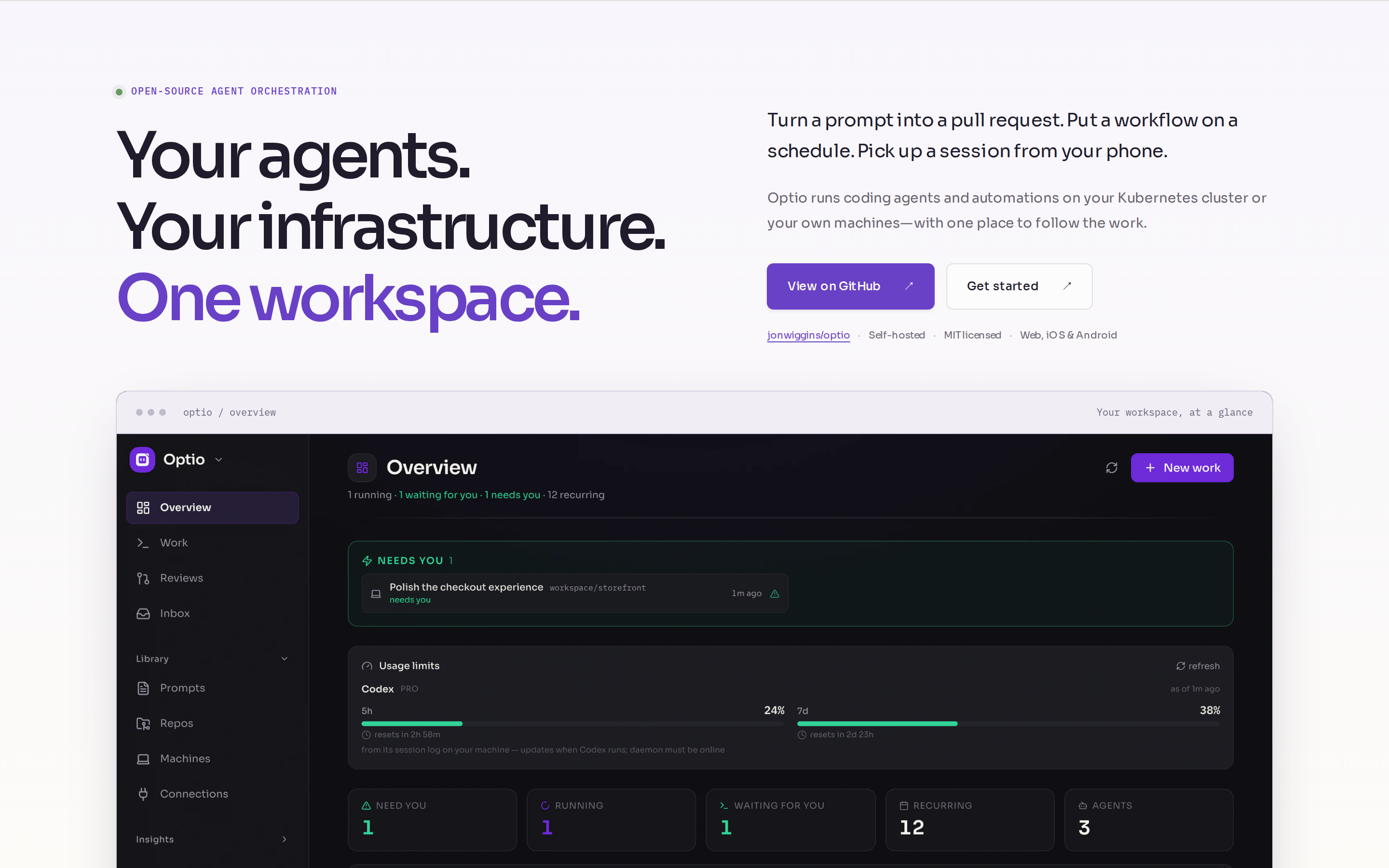
Task: Click the Work terminal prompt icon
Action: (x=143, y=542)
